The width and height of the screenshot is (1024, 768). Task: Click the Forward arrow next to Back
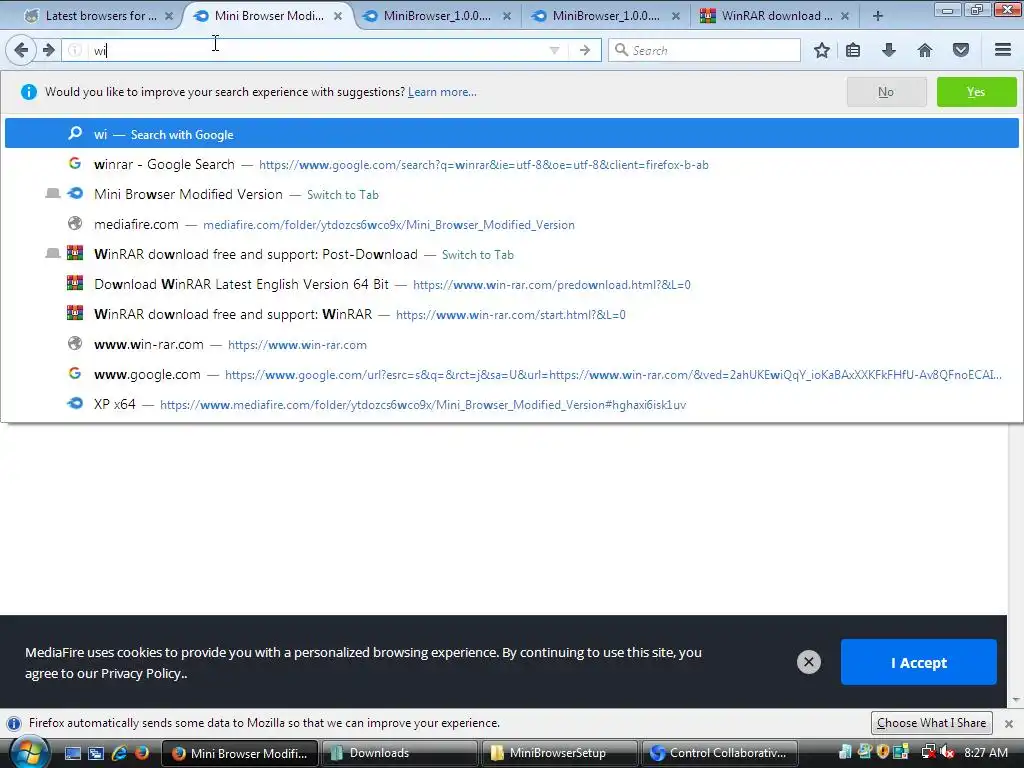[x=49, y=50]
